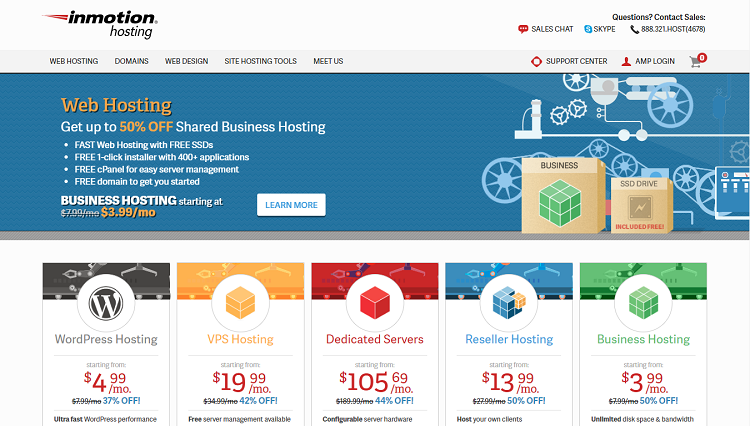The height and width of the screenshot is (426, 750).
Task: Click the AMP Login user icon
Action: pyautogui.click(x=626, y=61)
